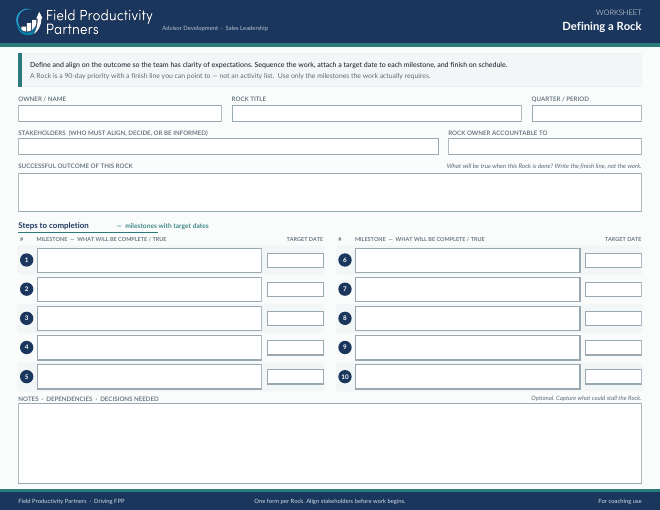Click the Quarter / Period input field
Viewport: 660px width, 510px height.
coord(587,114)
